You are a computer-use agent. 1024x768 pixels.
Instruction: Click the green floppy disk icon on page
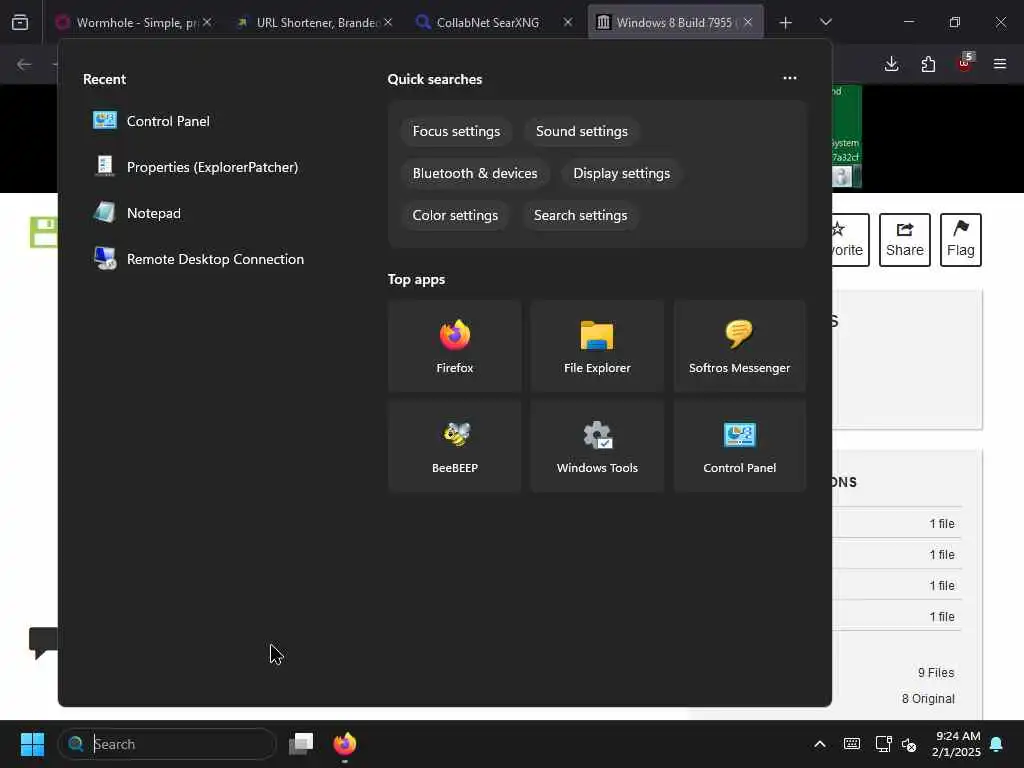click(44, 232)
